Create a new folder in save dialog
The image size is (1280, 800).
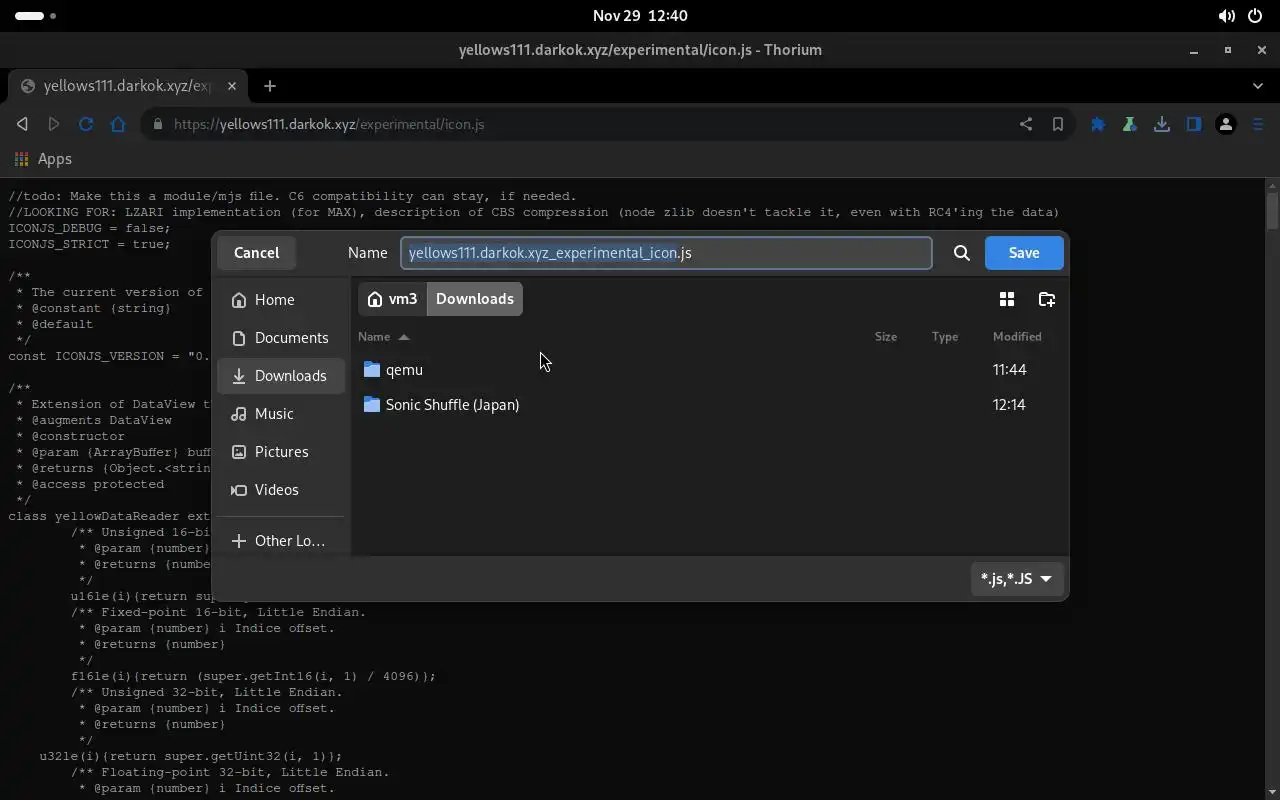(1047, 299)
